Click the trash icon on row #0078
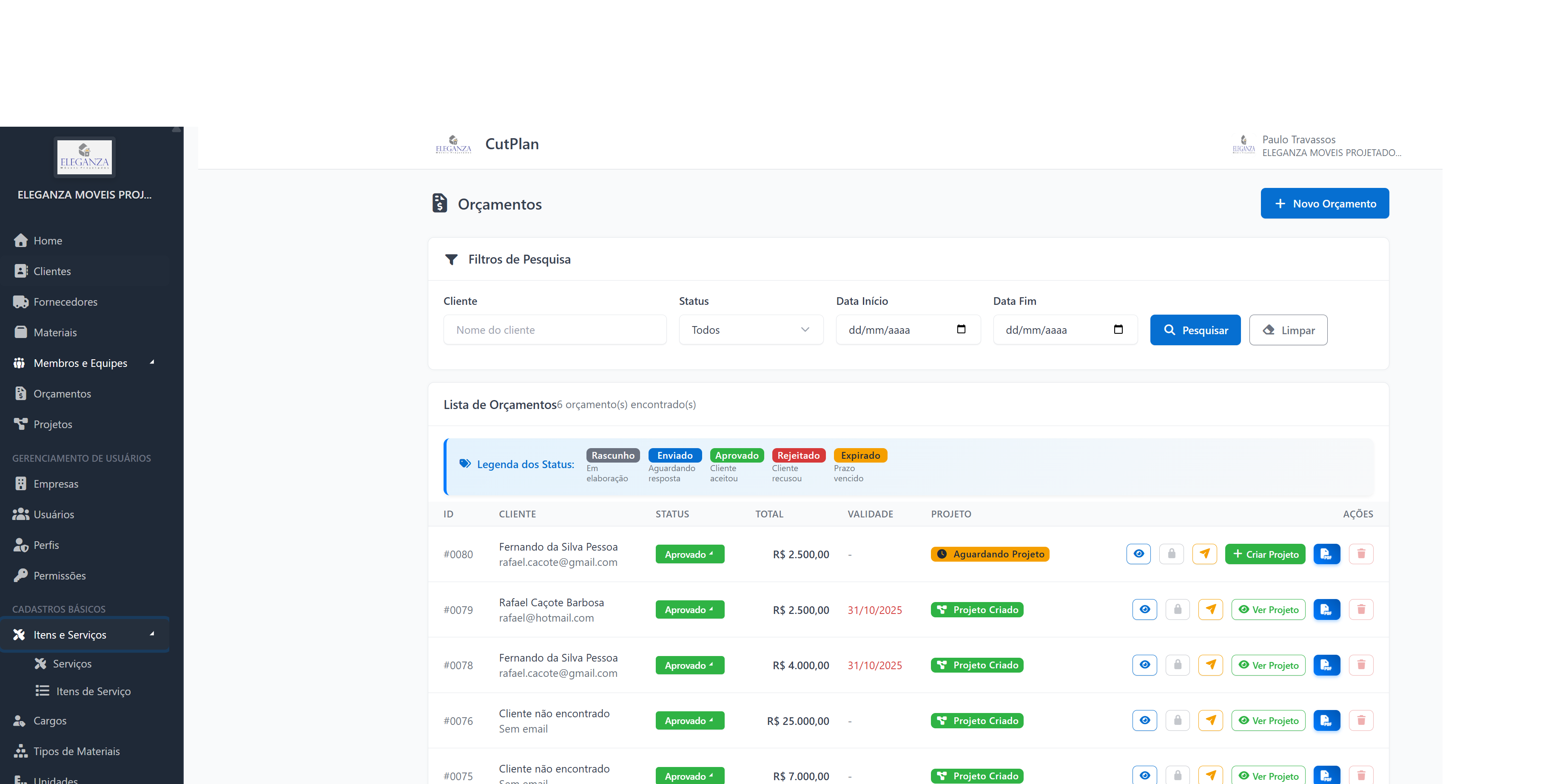 [1361, 665]
